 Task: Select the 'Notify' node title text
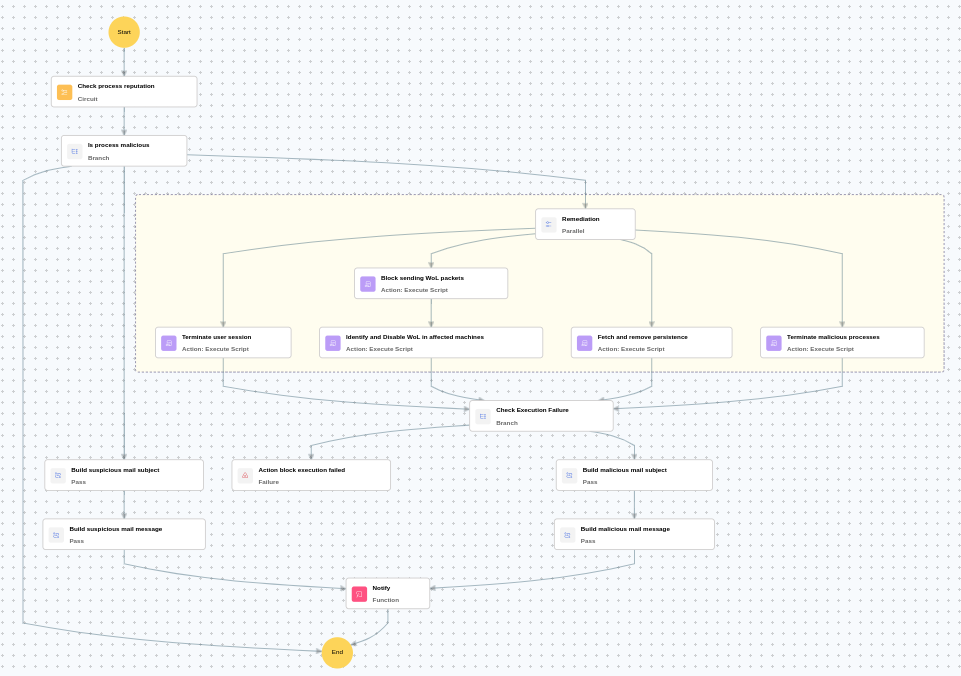381,588
